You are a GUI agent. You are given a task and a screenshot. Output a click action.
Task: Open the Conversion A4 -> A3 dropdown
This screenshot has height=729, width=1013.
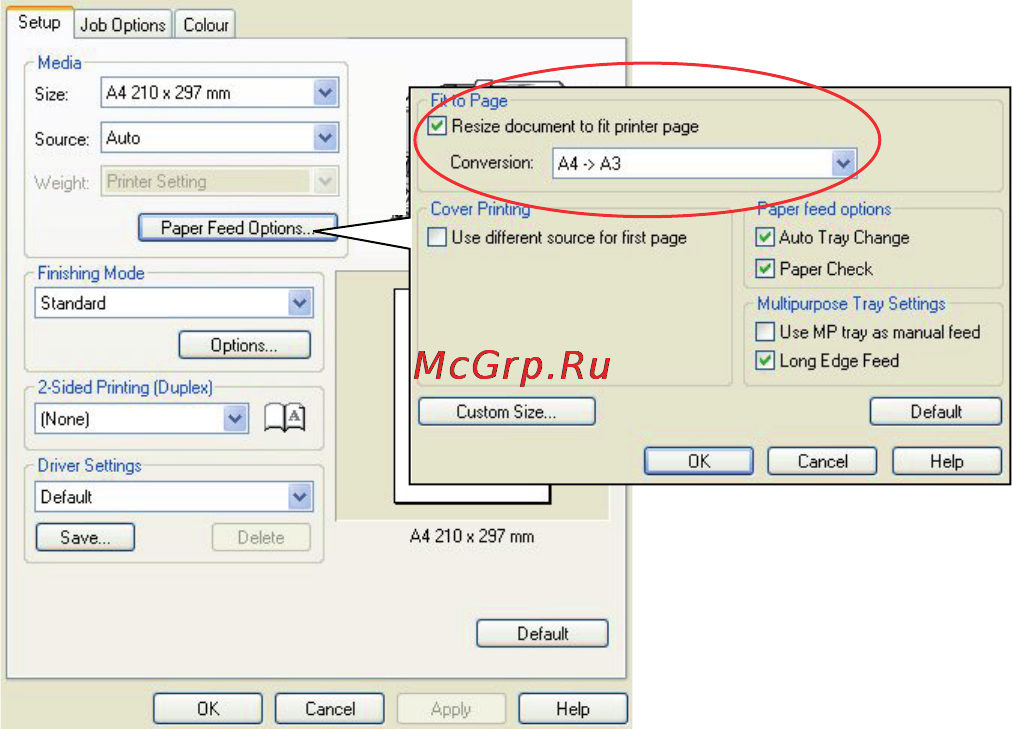[704, 164]
